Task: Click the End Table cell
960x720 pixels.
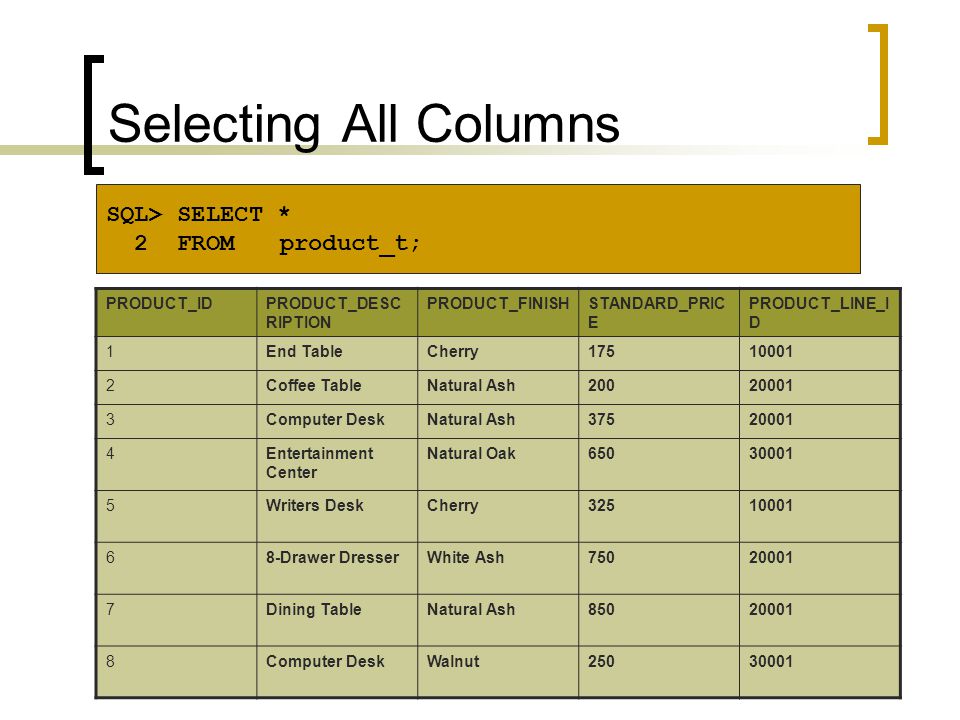Action: pos(337,353)
